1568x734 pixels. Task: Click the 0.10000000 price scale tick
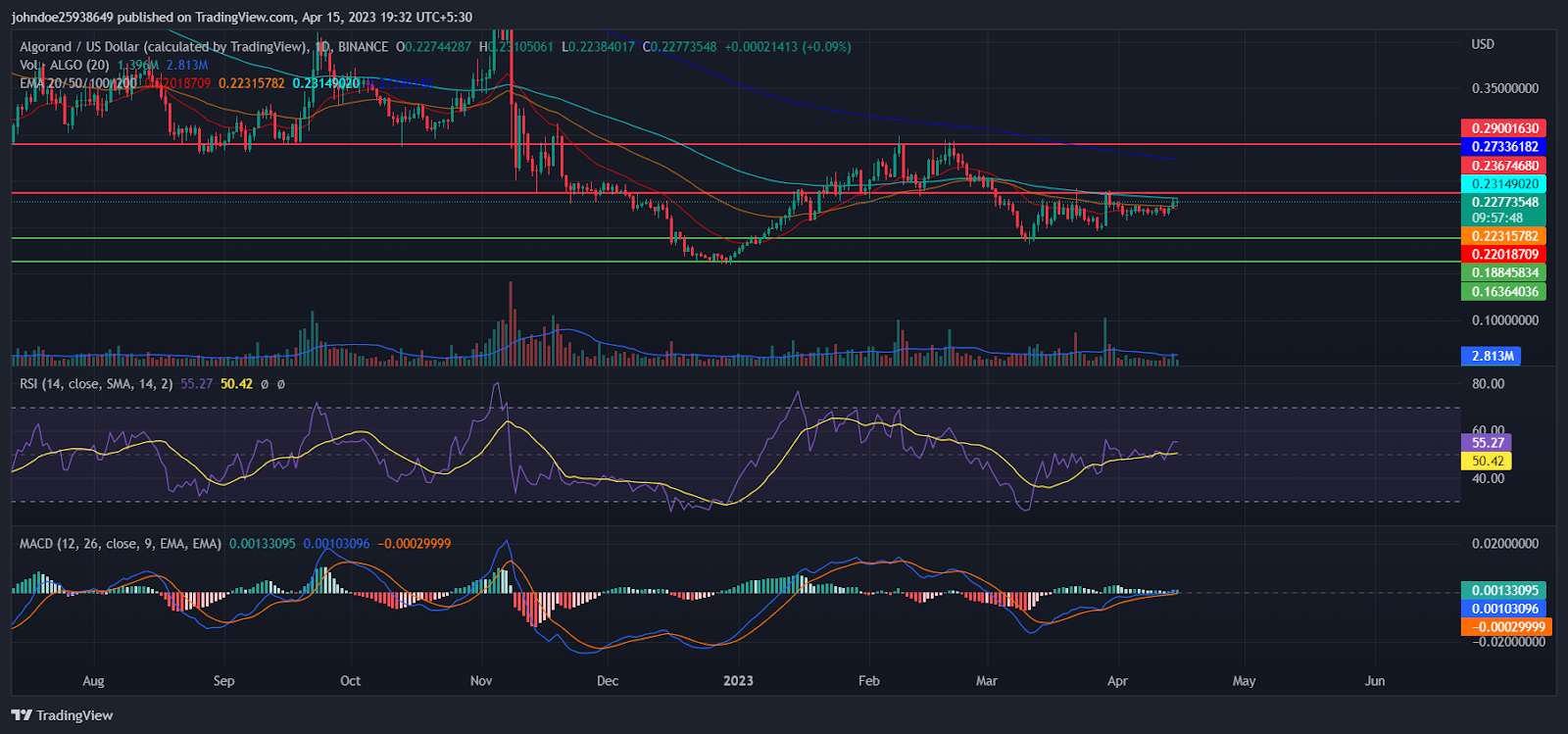tap(1505, 321)
